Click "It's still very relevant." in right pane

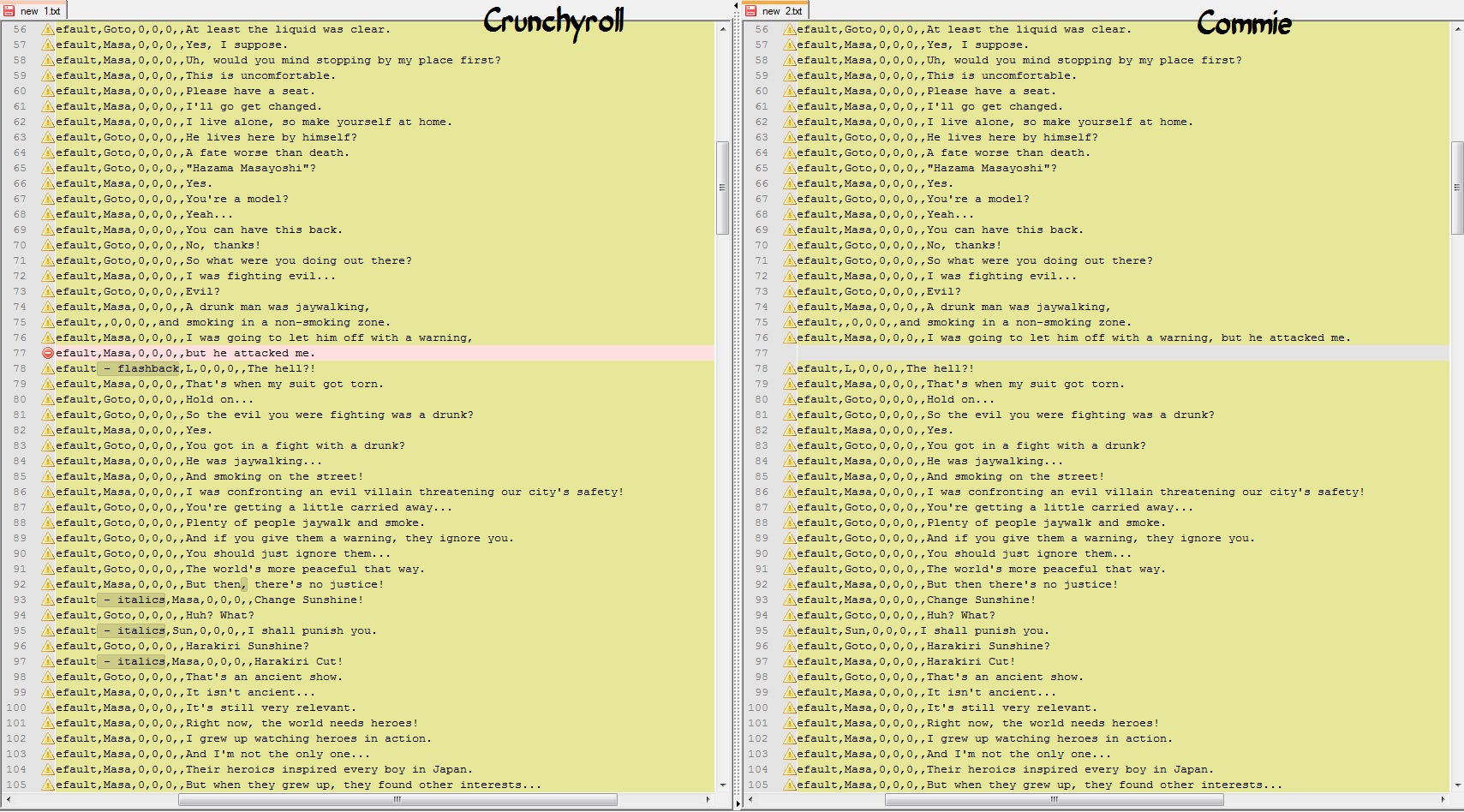(1012, 708)
